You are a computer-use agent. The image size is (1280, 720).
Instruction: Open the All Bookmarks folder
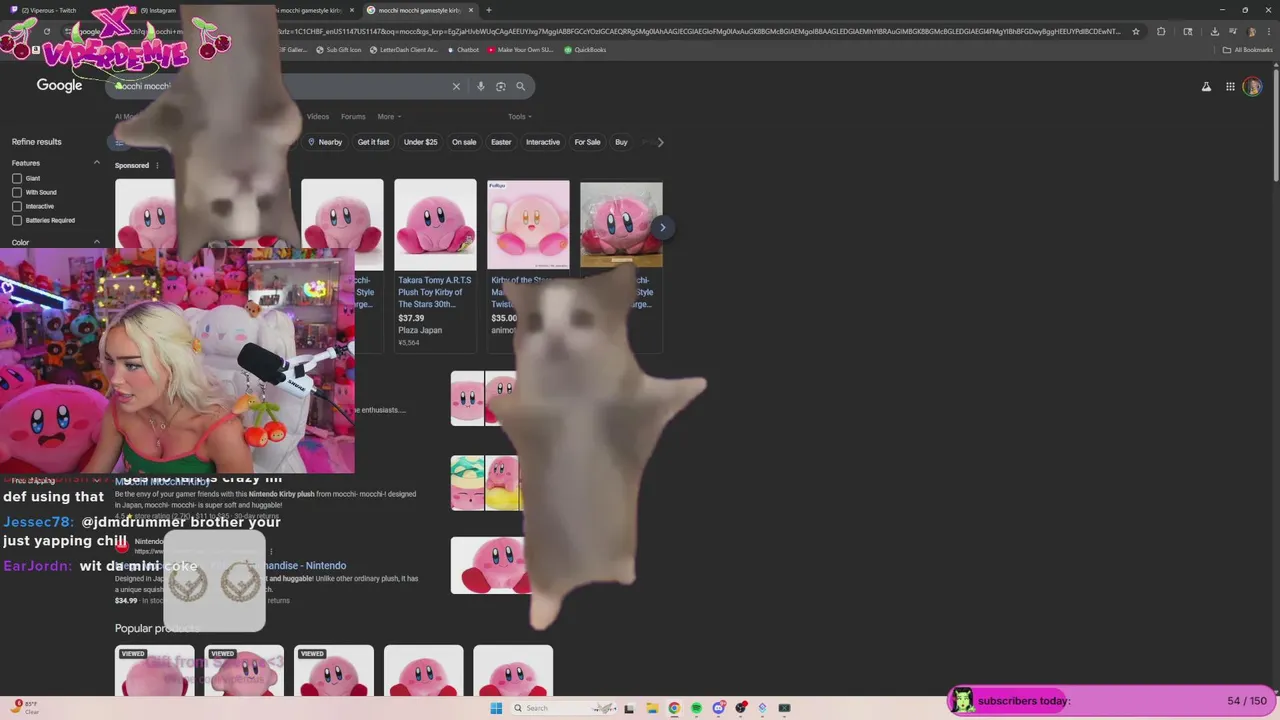coord(1248,49)
